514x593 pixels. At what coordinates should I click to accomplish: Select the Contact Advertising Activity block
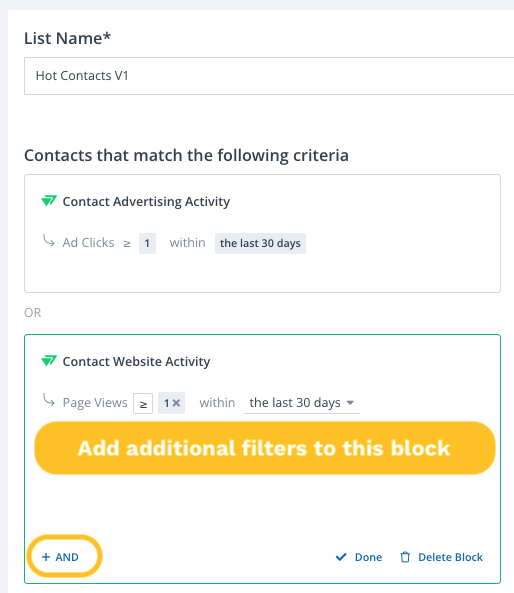coord(262,233)
